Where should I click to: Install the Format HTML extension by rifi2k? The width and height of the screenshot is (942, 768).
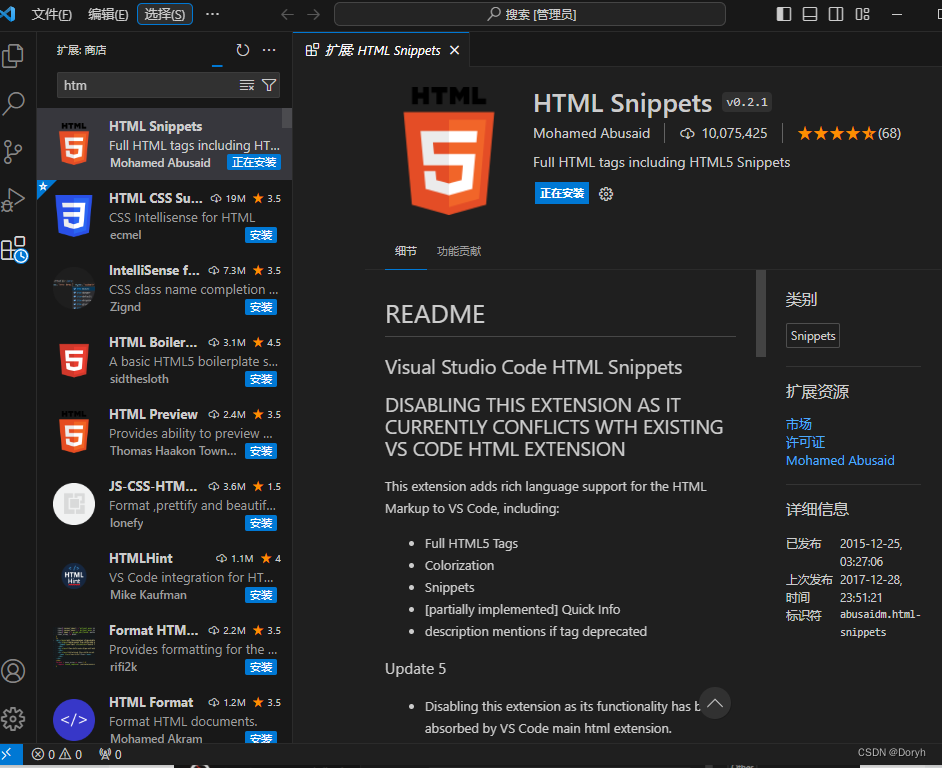coord(261,667)
